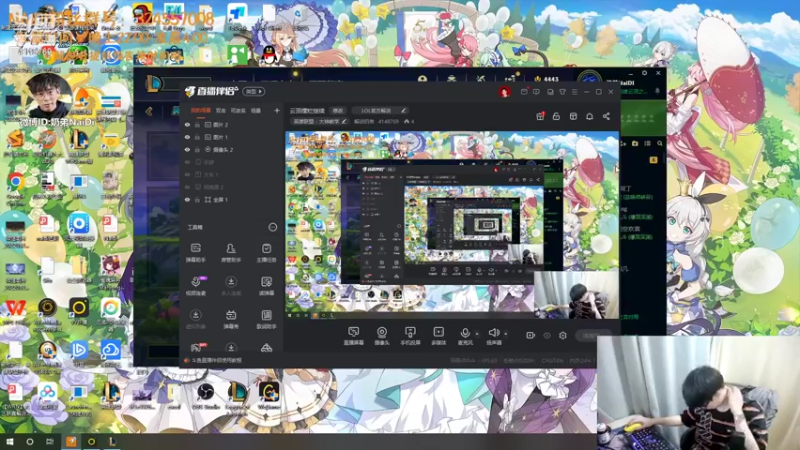Select 图片 2 source row

click(232, 124)
